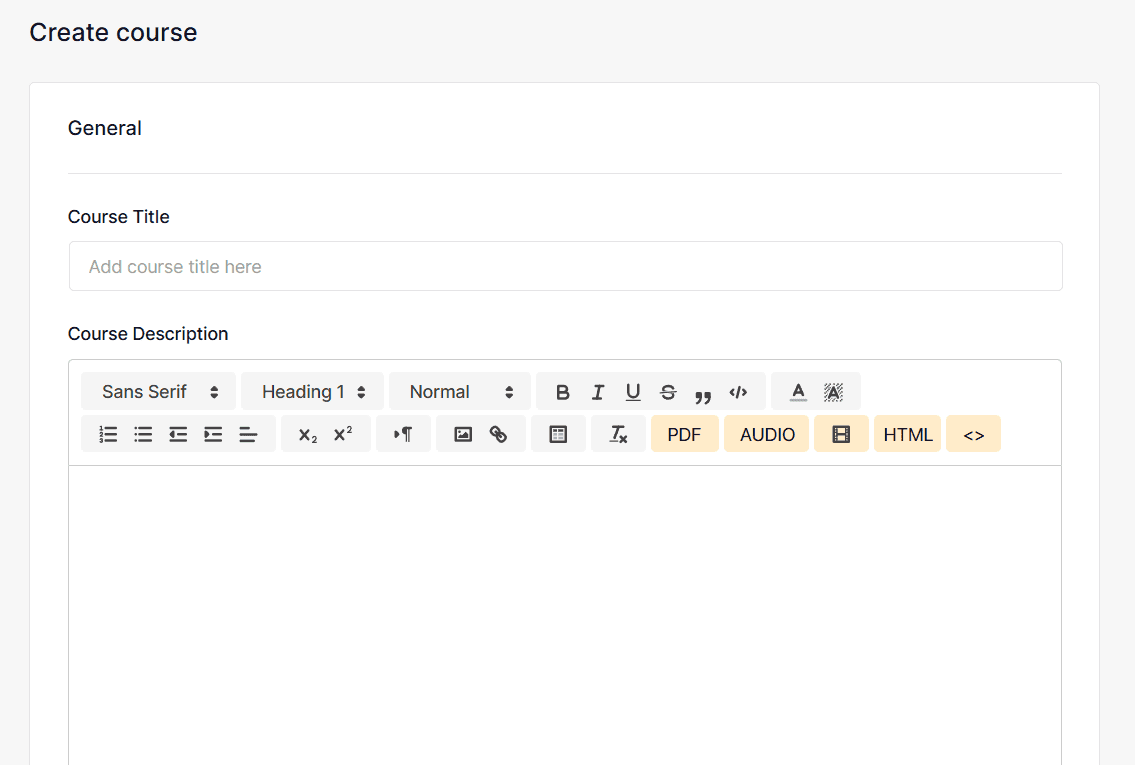Viewport: 1135px width, 765px height.
Task: Apply blockquote formatting
Action: [703, 391]
